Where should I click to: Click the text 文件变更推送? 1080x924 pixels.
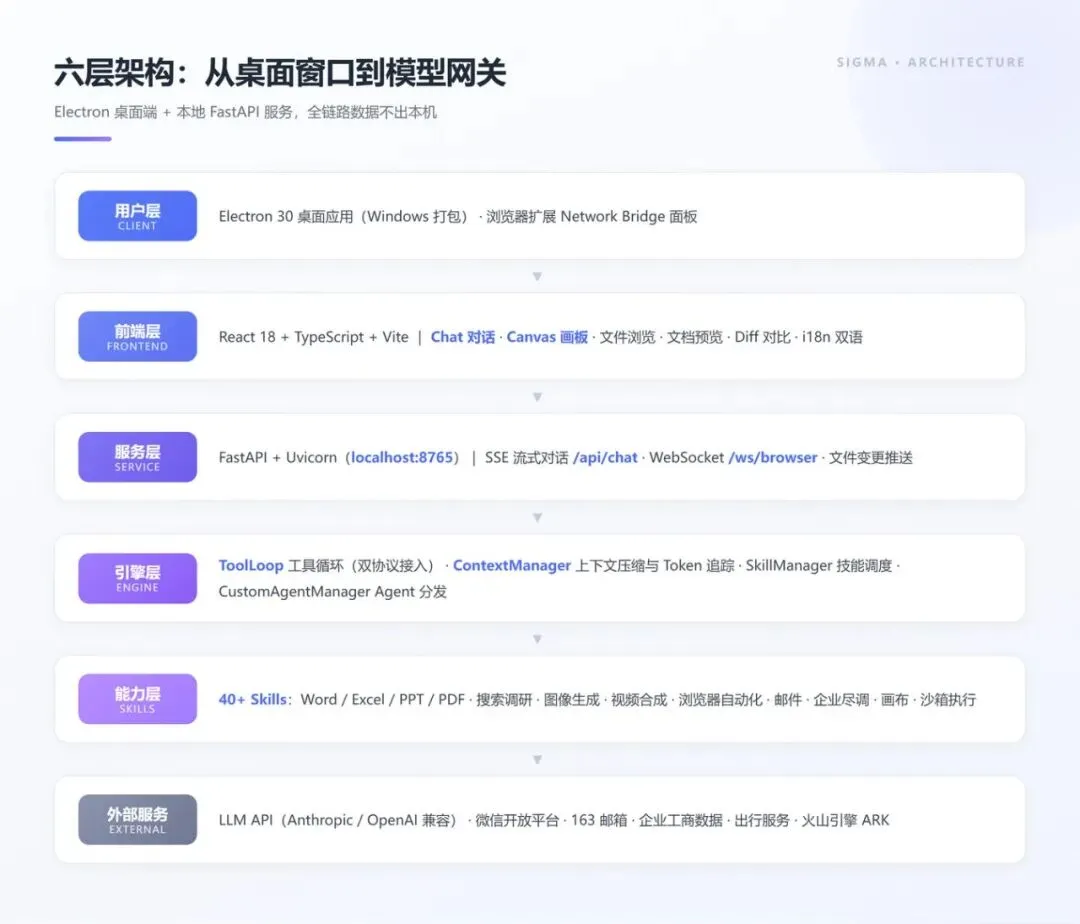click(871, 457)
